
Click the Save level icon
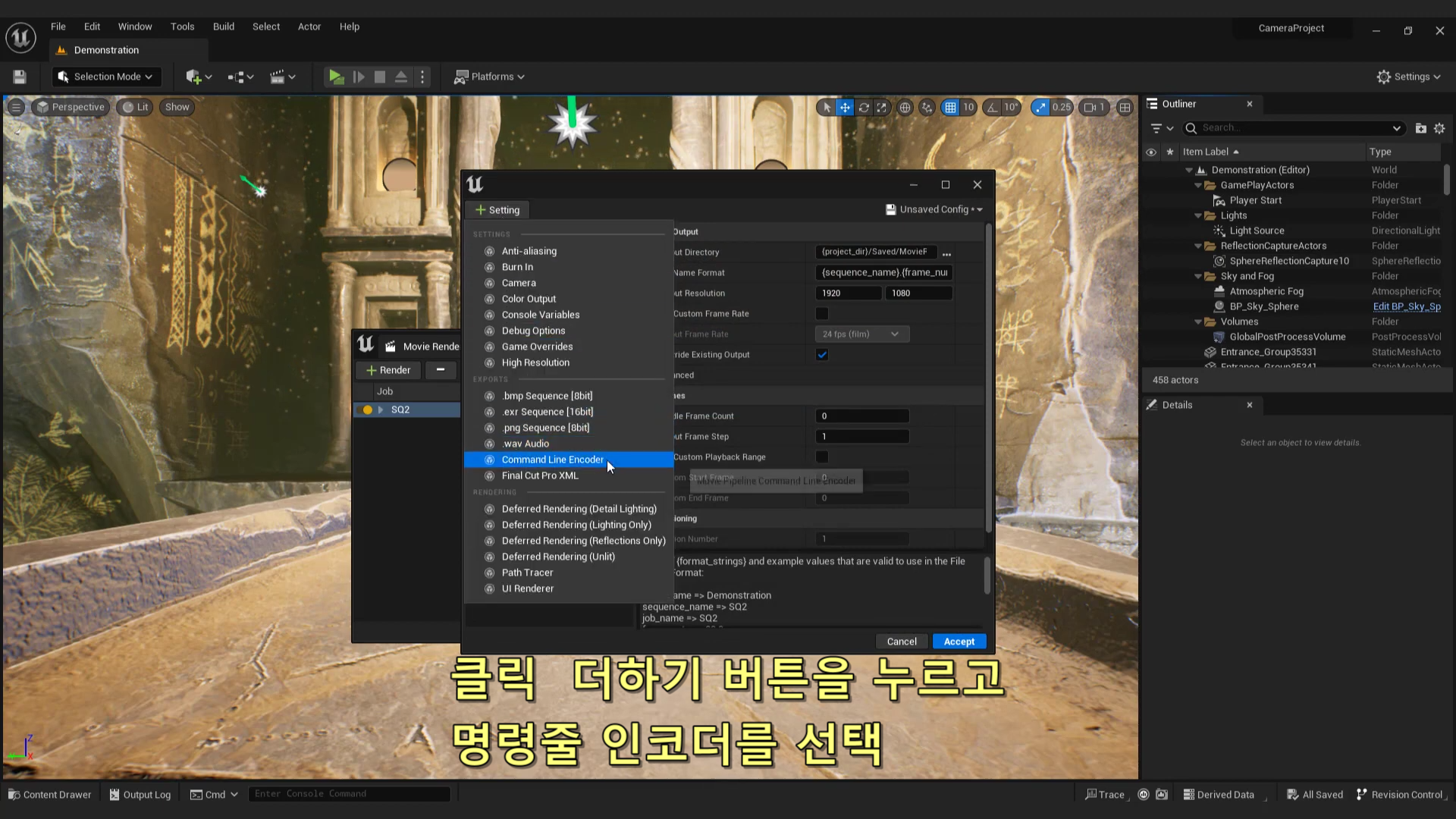click(20, 77)
